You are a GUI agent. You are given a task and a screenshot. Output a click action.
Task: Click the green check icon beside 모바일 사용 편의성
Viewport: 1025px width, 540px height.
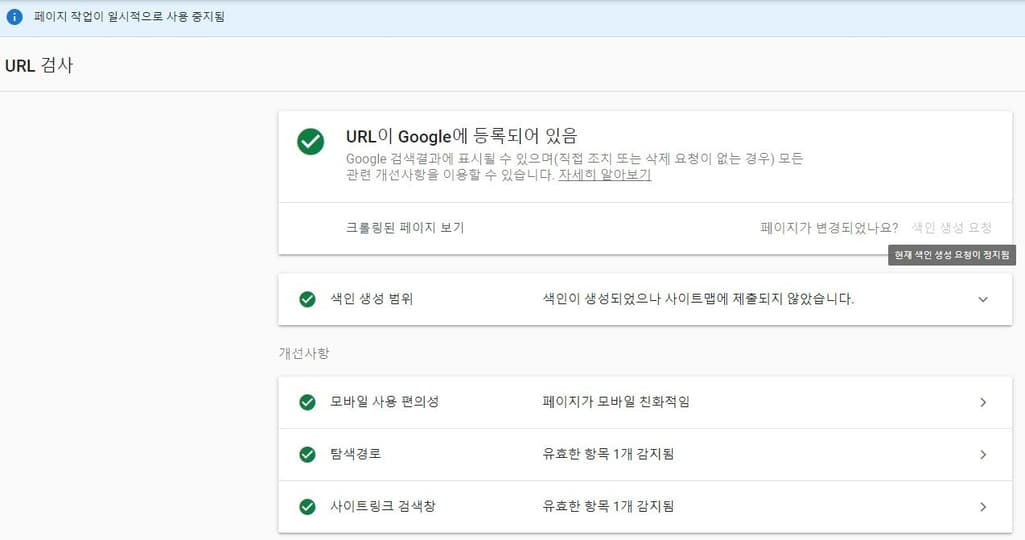307,402
